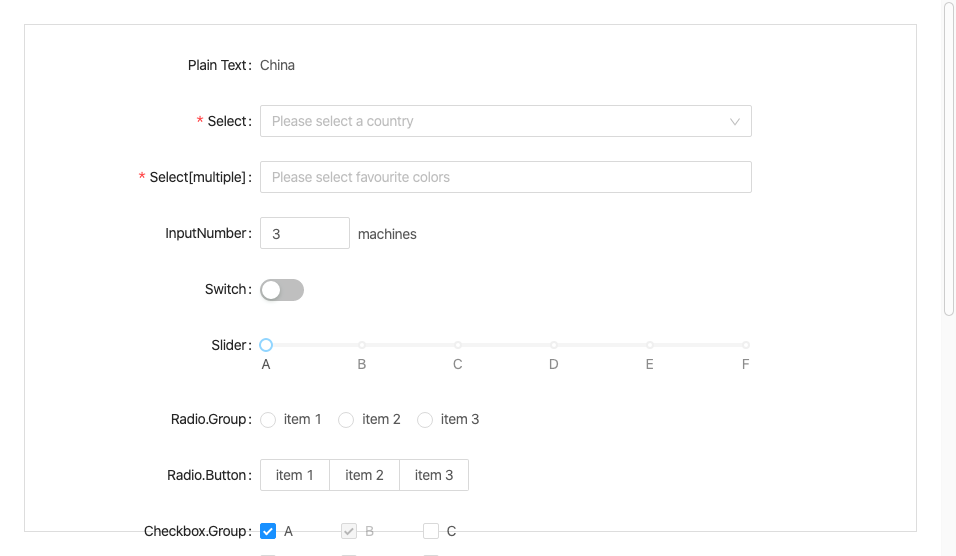Image resolution: width=956 pixels, height=556 pixels.
Task: Open the favourite colors multiple select
Action: [505, 177]
